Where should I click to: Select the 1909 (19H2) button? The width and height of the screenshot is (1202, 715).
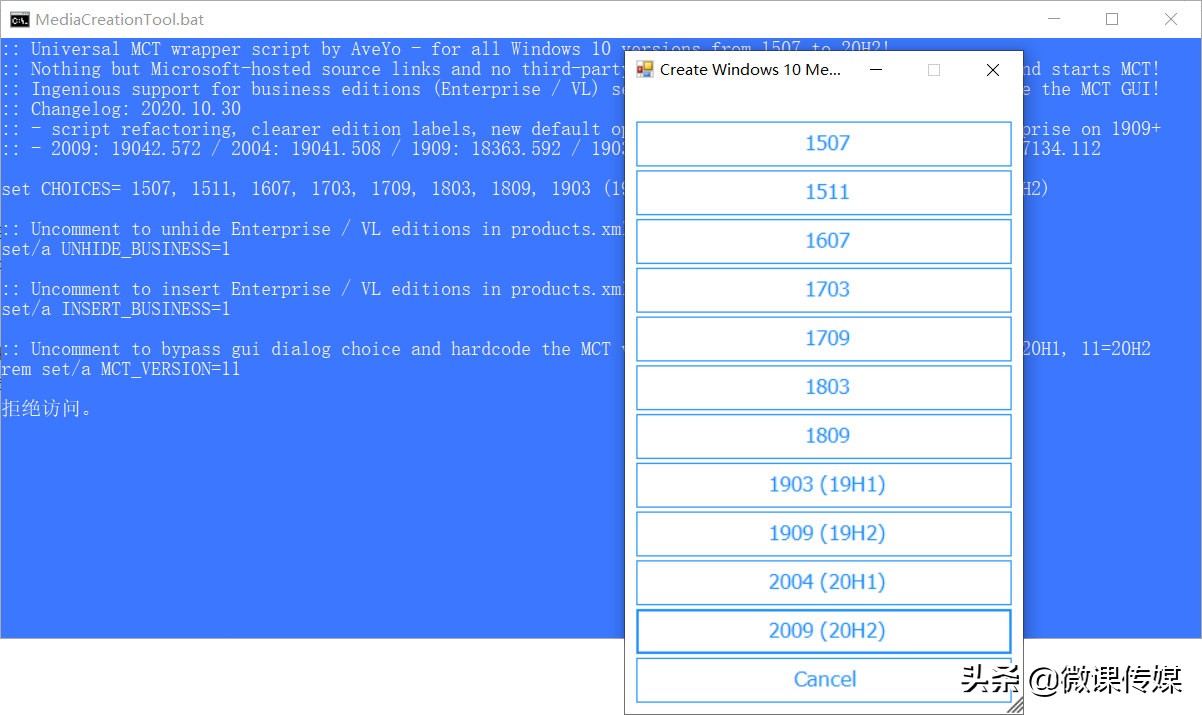pyautogui.click(x=824, y=534)
